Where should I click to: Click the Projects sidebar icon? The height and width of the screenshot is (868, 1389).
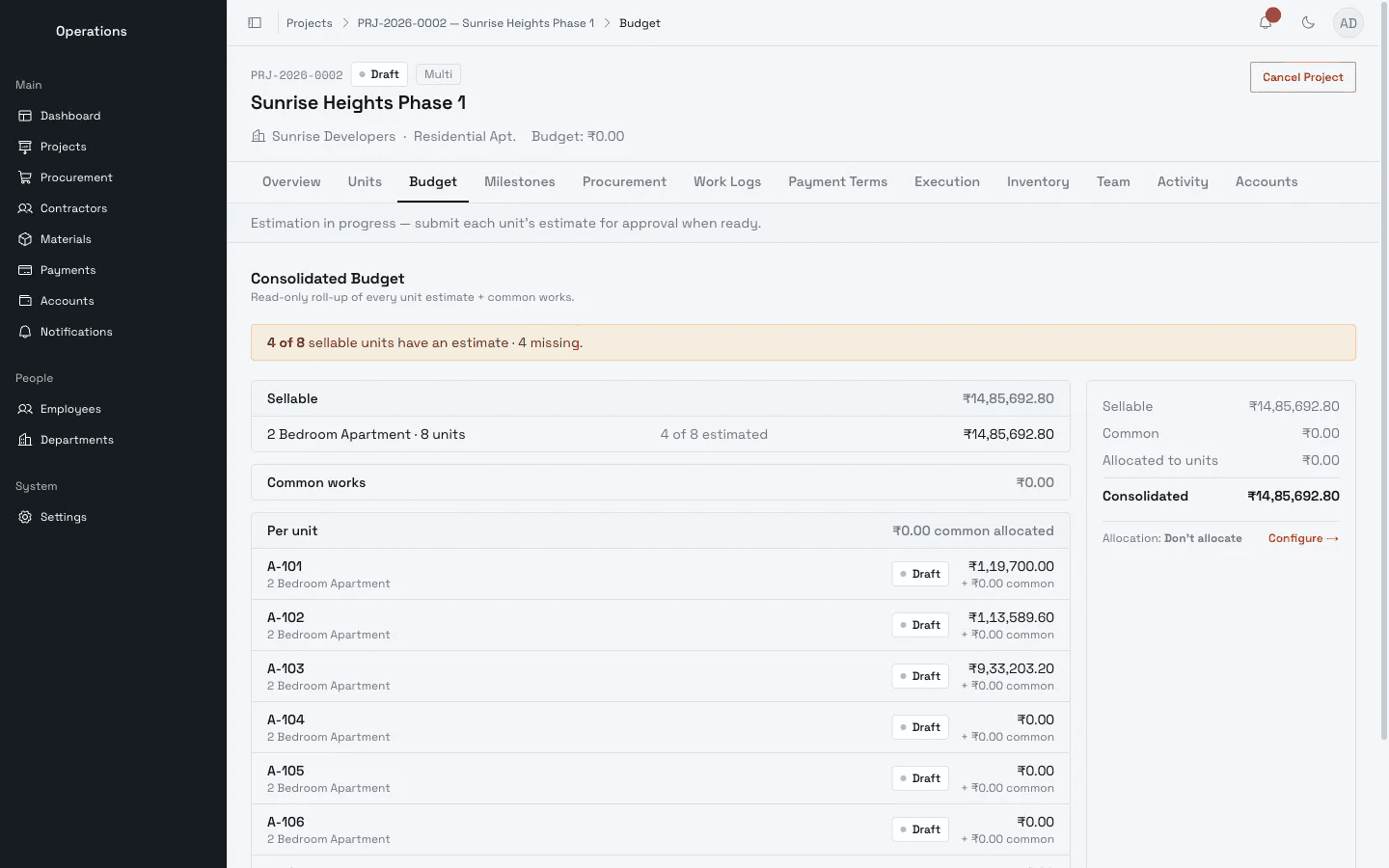tap(25, 147)
